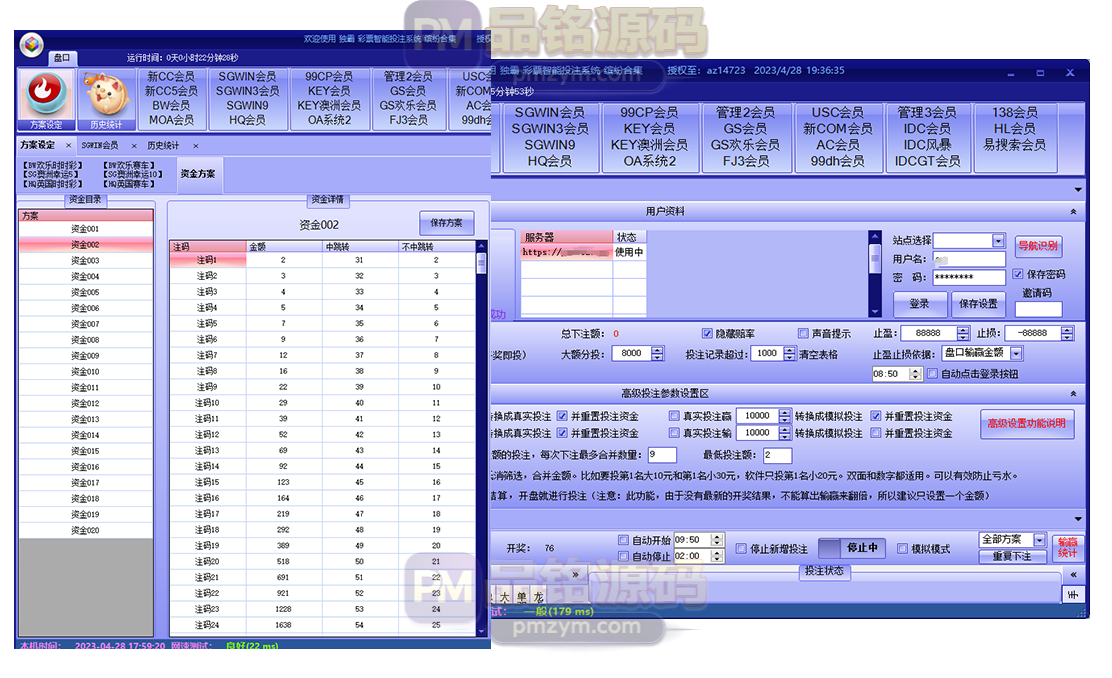Open 高级设置功能说明 button
This screenshot has height=678, width=1112.
coord(1026,423)
